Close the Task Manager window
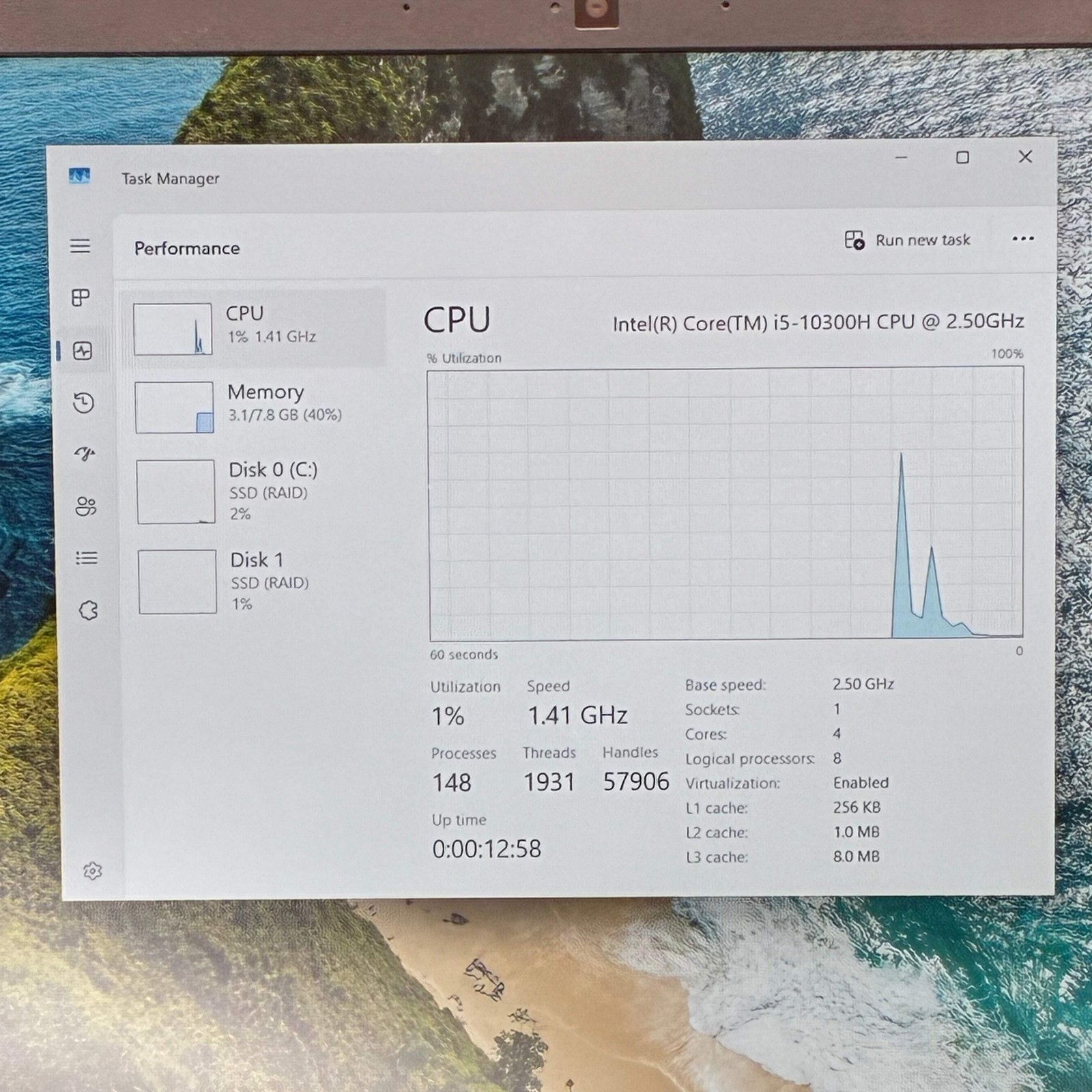Viewport: 1092px width, 1092px height. tap(1025, 157)
